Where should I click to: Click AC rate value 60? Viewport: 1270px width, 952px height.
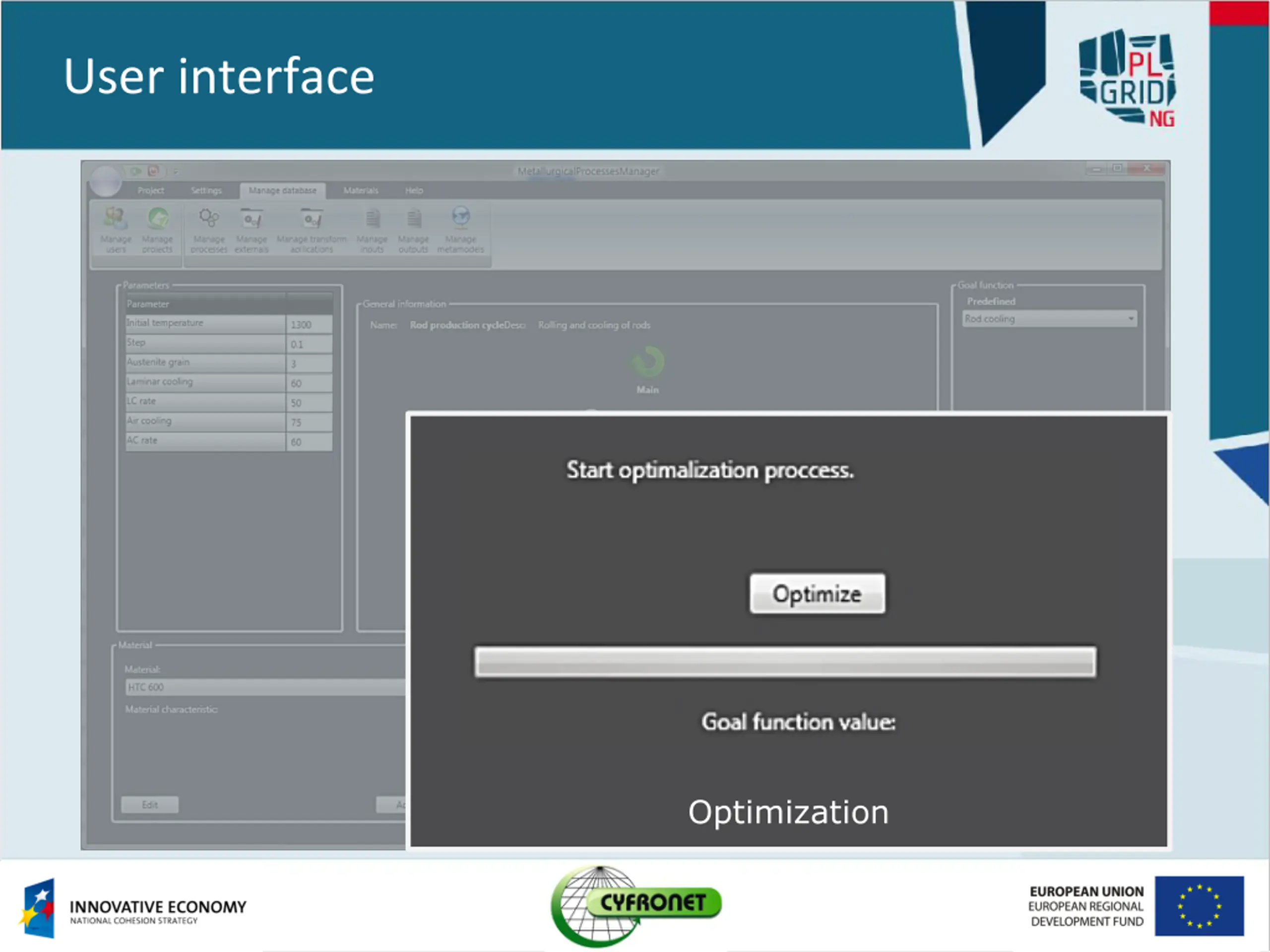pyautogui.click(x=310, y=442)
